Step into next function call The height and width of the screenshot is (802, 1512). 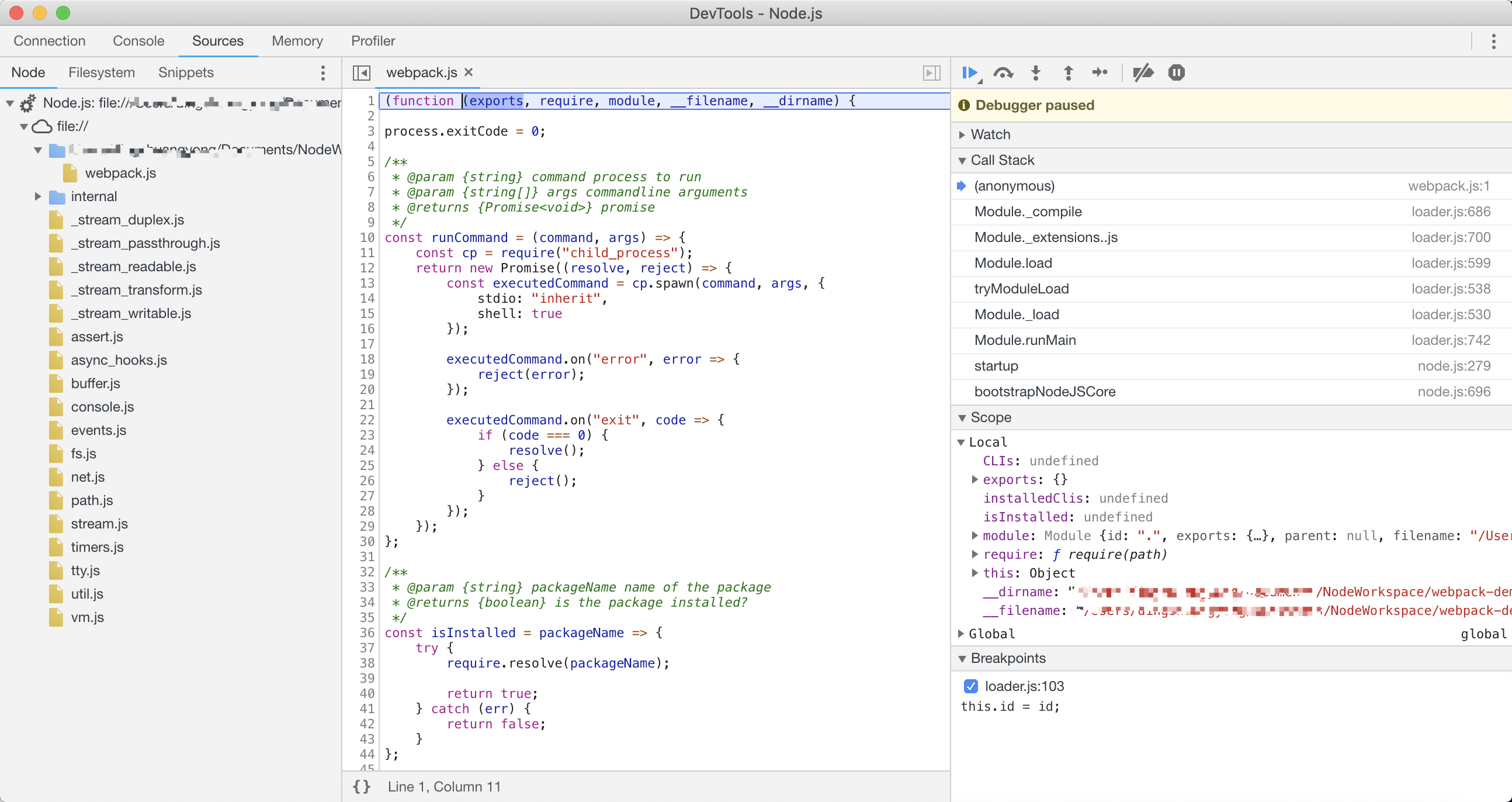click(x=1036, y=73)
